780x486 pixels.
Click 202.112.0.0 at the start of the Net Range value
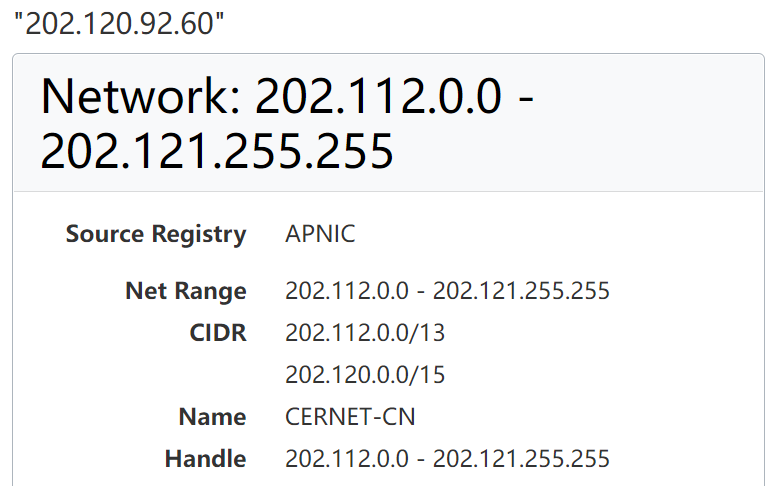coord(347,291)
